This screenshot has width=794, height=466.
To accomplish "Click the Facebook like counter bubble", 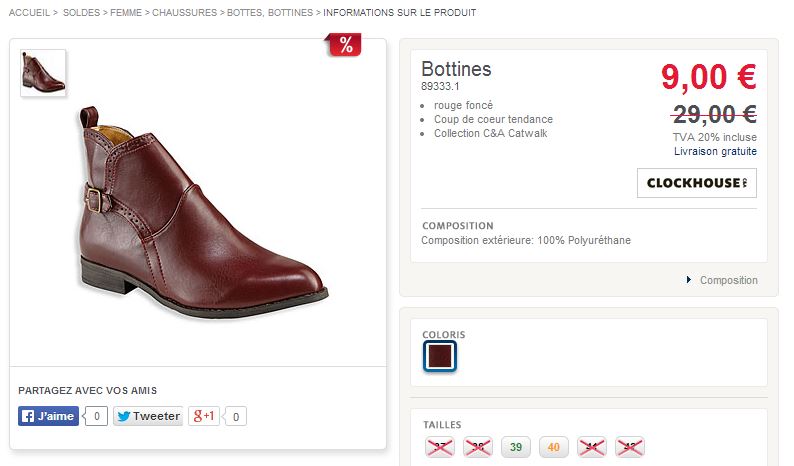I will (96, 416).
